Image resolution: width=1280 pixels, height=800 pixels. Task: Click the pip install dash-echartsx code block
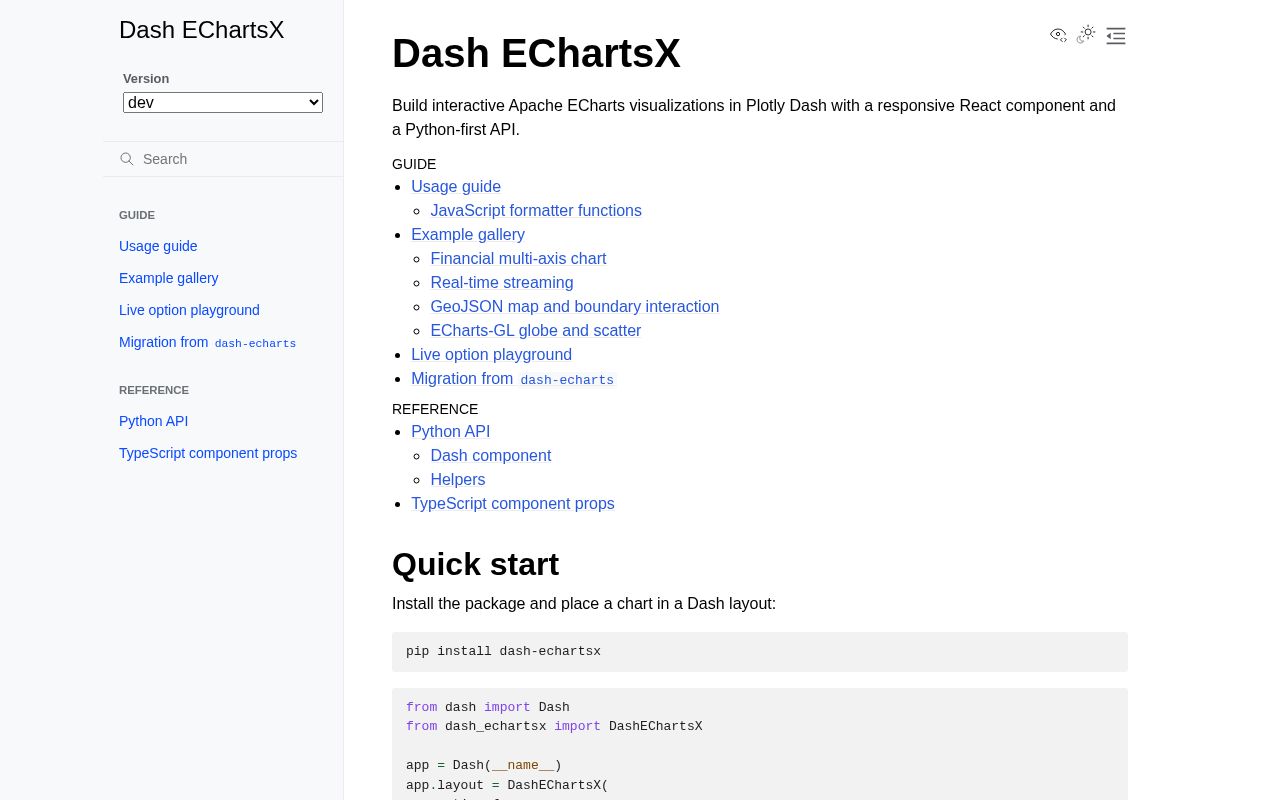click(760, 652)
